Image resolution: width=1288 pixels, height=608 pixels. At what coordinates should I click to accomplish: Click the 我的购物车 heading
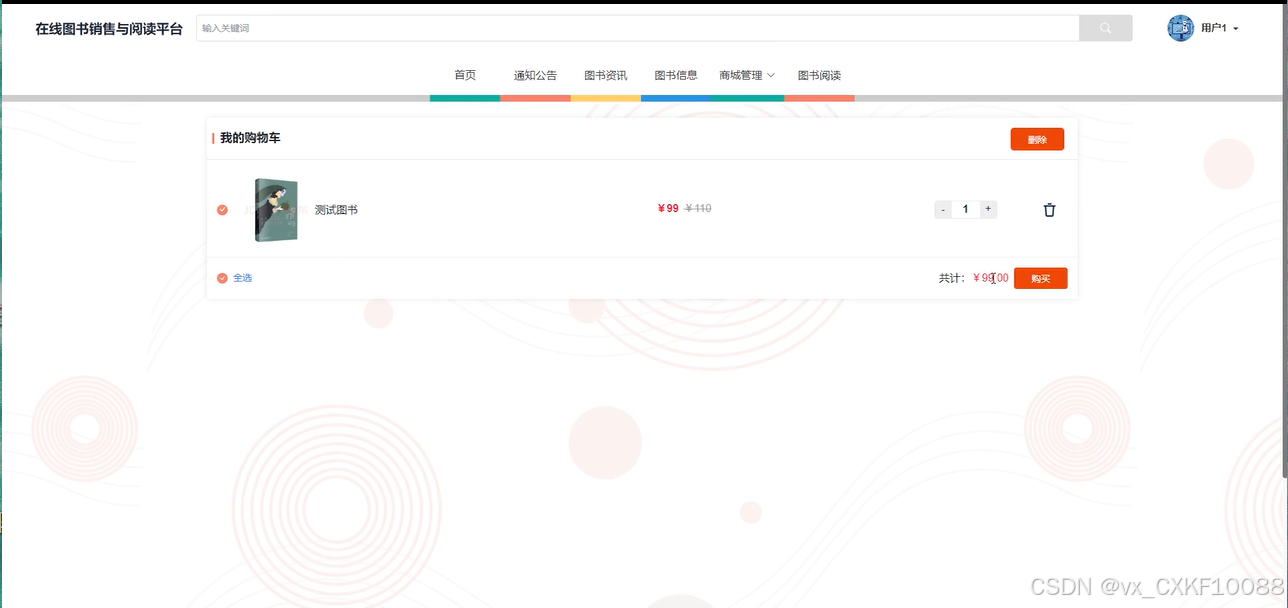[250, 138]
